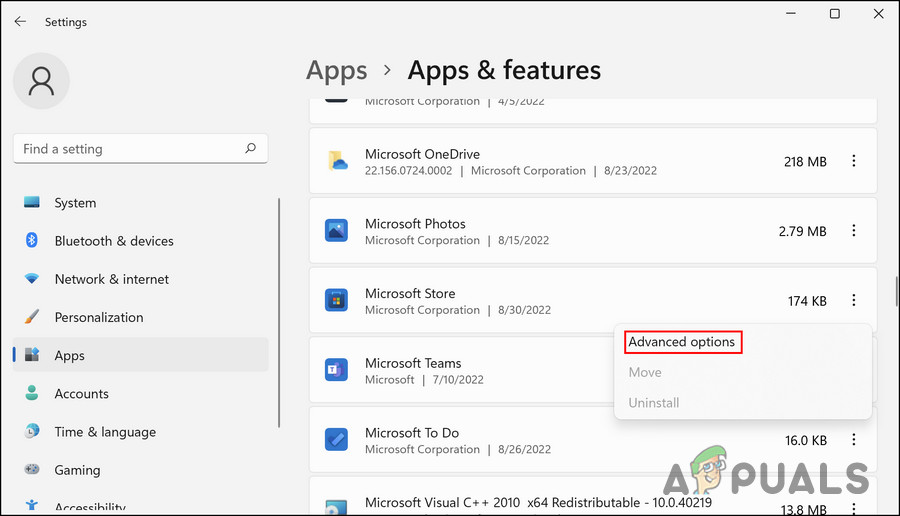Click the Microsoft Store name text

click(410, 293)
